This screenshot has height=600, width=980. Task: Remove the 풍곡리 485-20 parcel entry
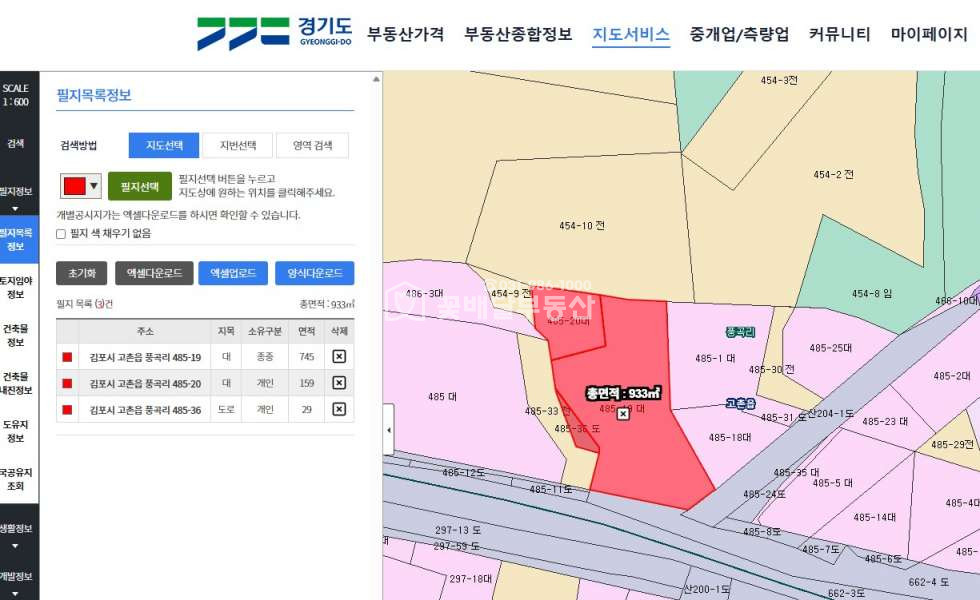click(x=338, y=383)
